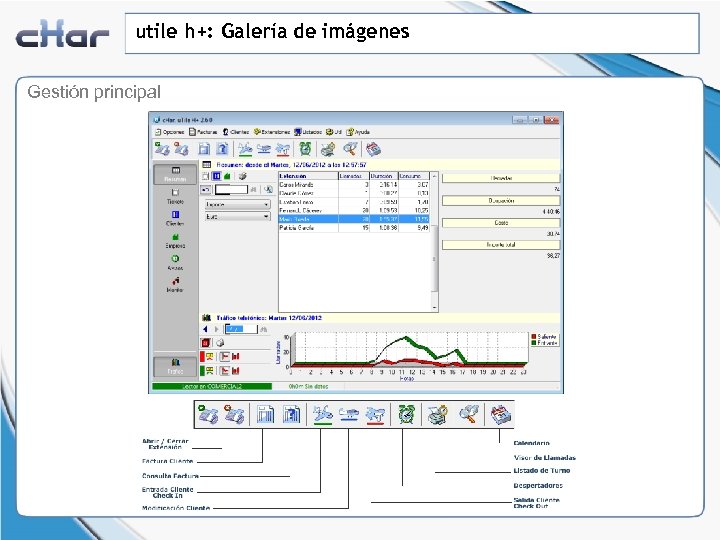Screen dimensions: 720x540
Task: Select Resumen in the left sidebar
Action: point(175,174)
